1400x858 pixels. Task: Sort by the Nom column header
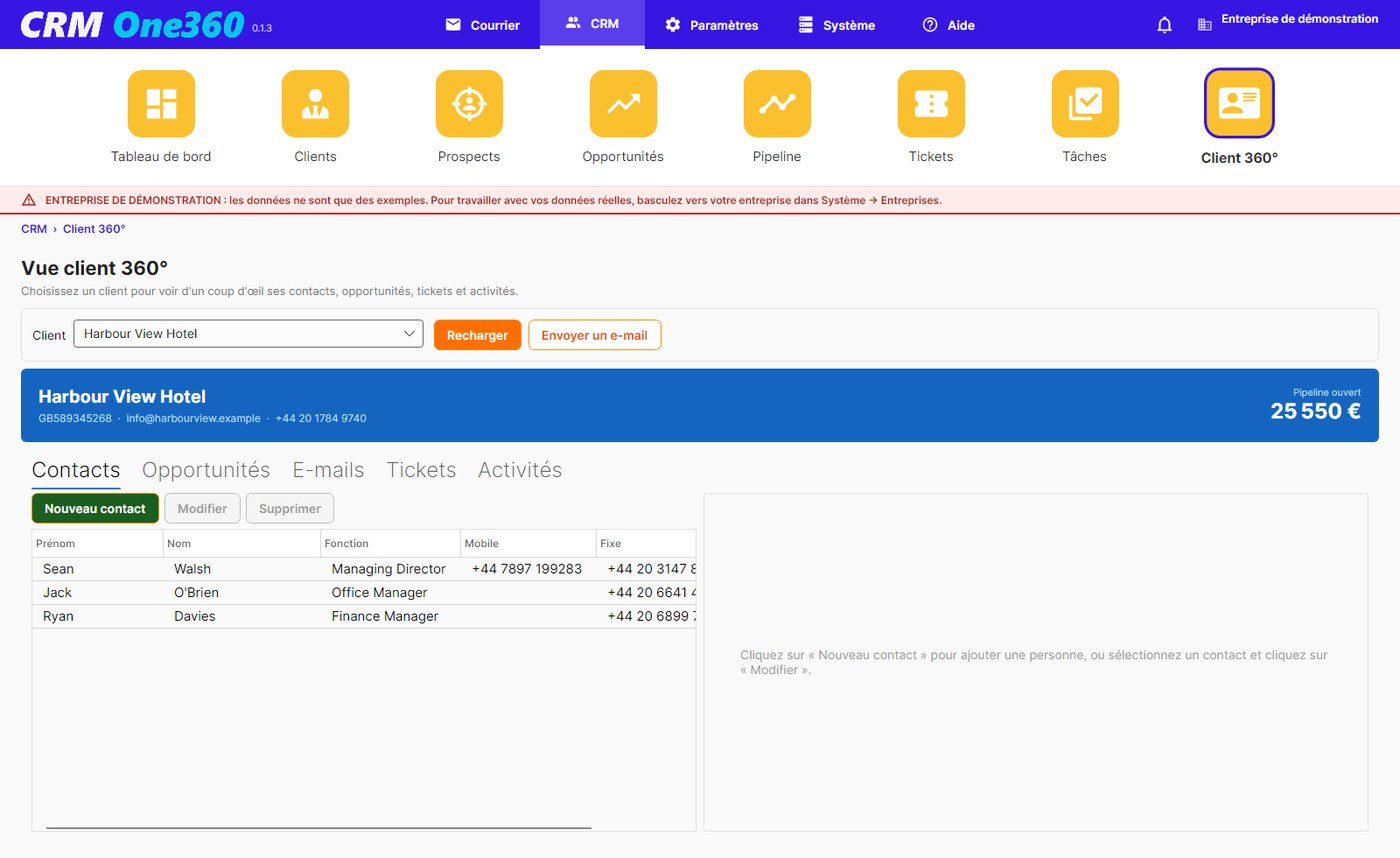(242, 543)
